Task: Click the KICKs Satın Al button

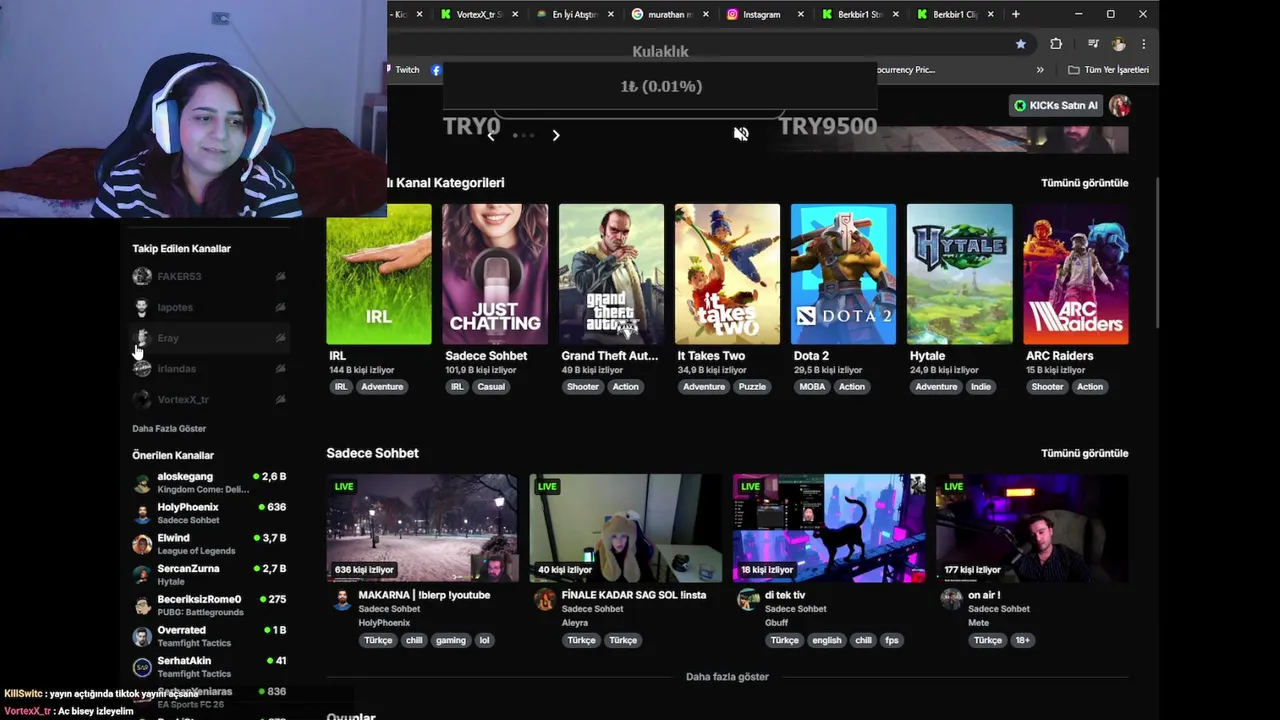Action: click(1056, 105)
